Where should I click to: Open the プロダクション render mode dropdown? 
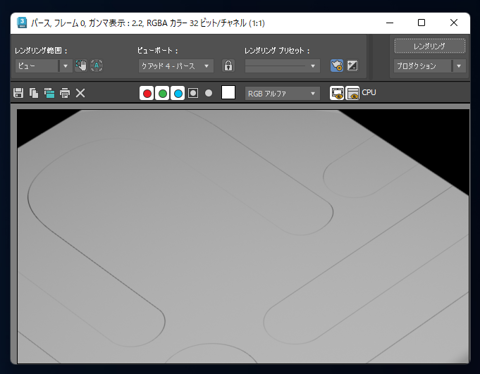click(430, 66)
